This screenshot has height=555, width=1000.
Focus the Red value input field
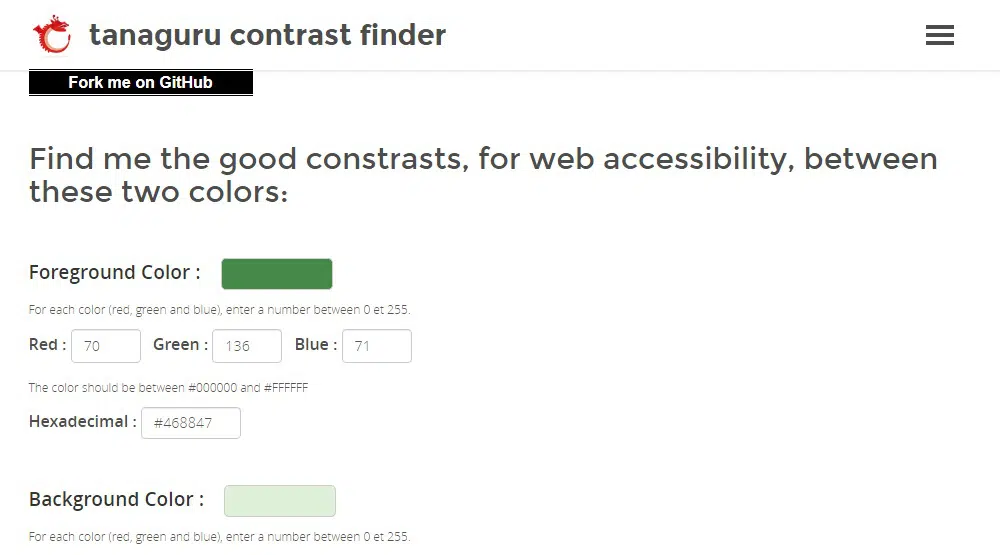(x=106, y=346)
